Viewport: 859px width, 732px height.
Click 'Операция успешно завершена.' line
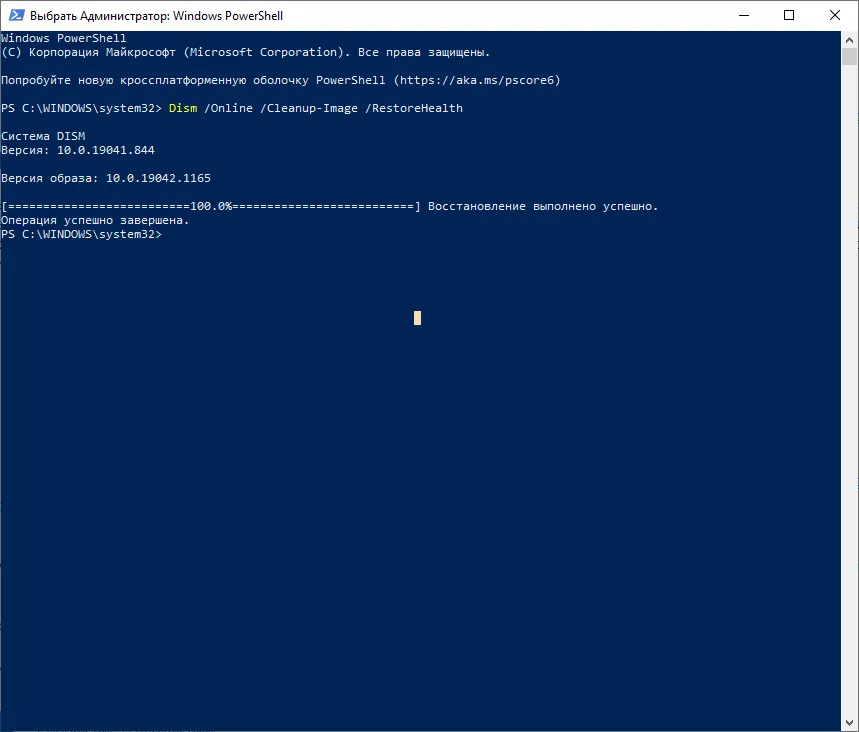pyautogui.click(x=95, y=220)
